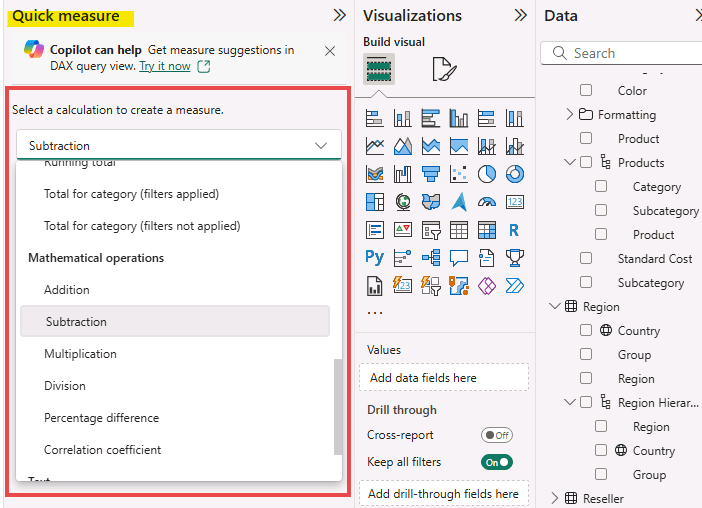Tick the Country checkbox under Region
The width and height of the screenshot is (702, 508).
click(586, 331)
